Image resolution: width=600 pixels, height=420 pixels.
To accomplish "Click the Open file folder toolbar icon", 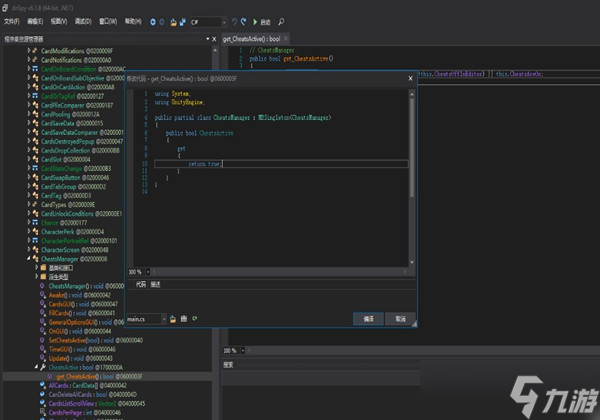I will point(173,22).
